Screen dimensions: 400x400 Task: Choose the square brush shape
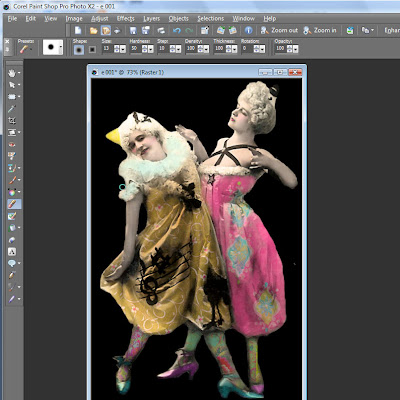click(92, 50)
